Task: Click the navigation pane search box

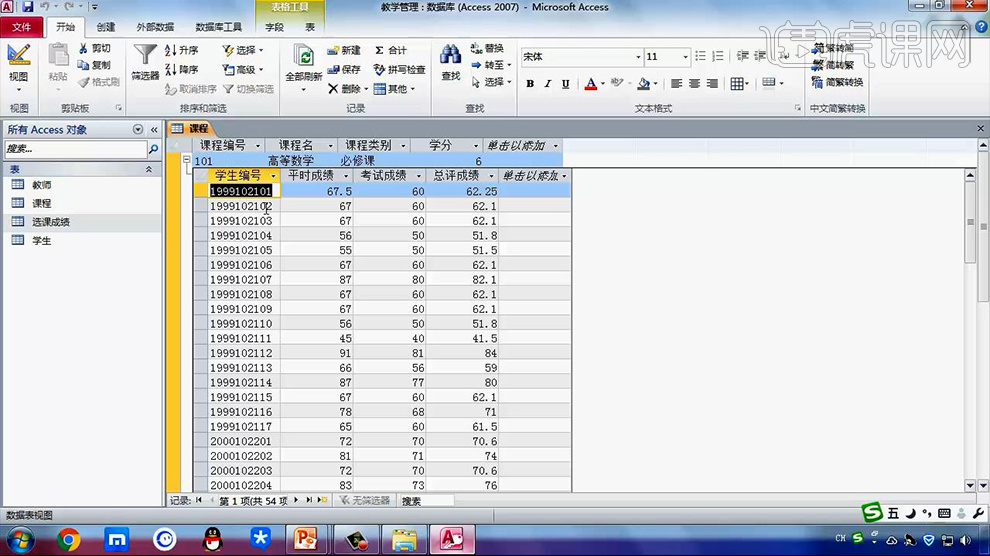Action: click(75, 149)
